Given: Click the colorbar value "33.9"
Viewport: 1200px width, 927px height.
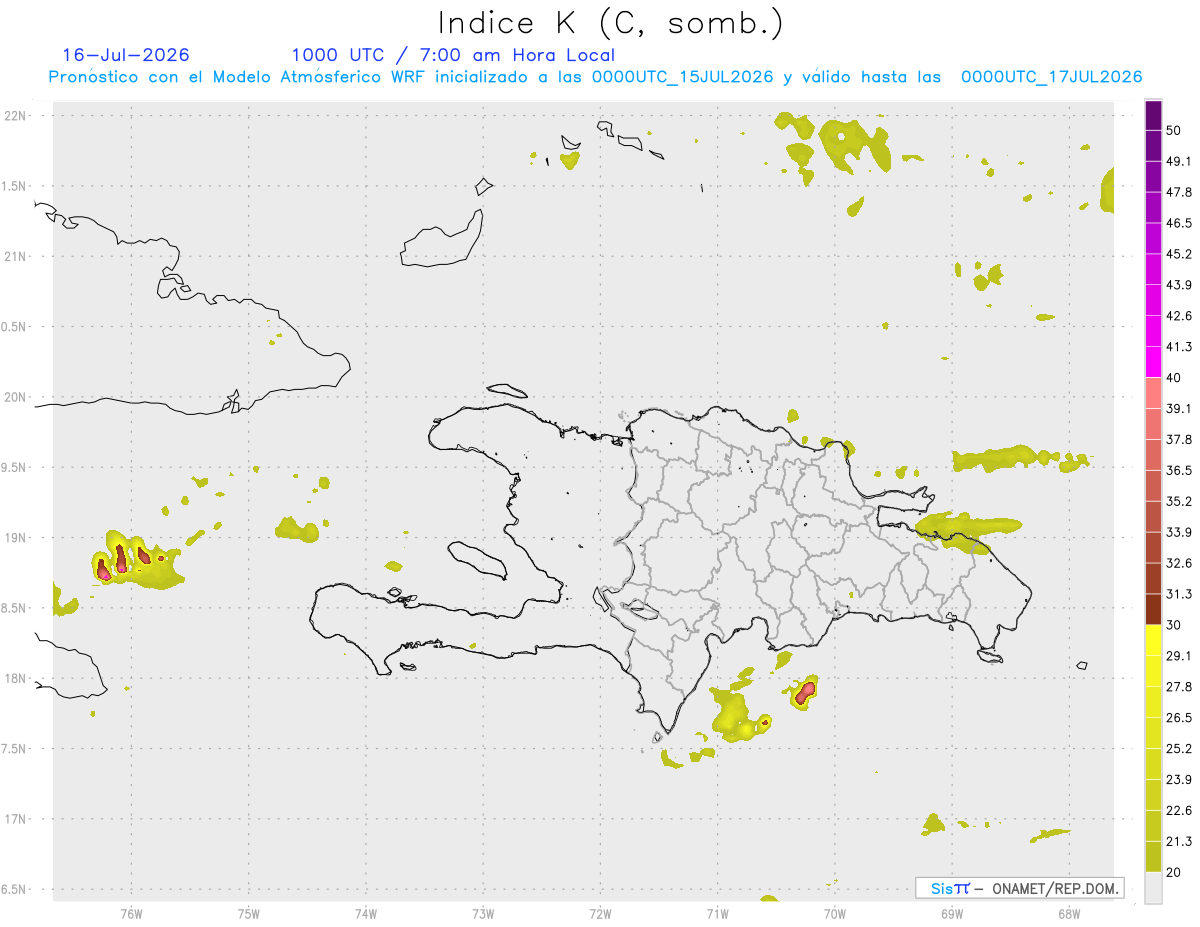Looking at the screenshot, I should tap(1179, 532).
